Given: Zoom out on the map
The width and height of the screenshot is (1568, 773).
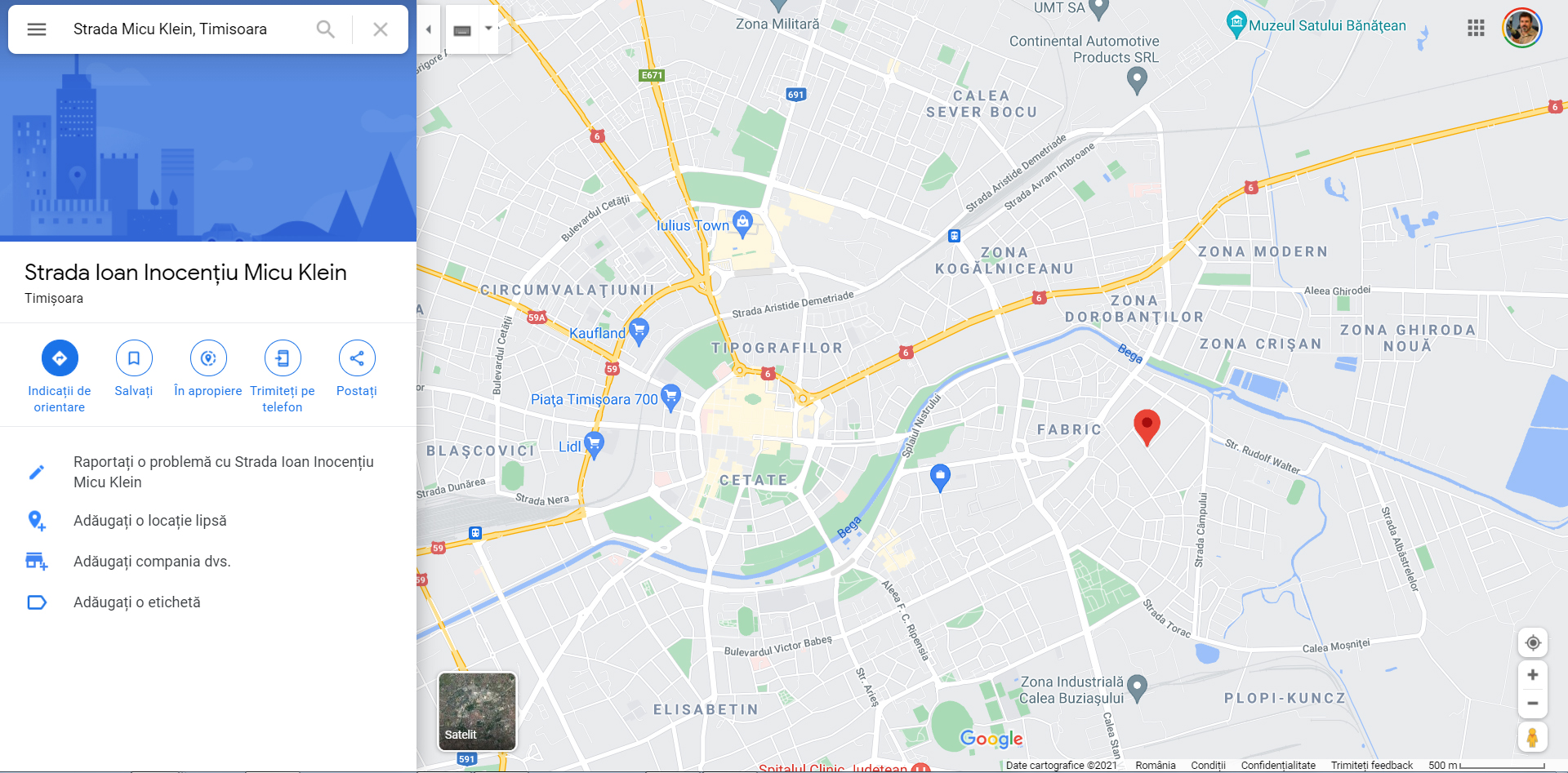Looking at the screenshot, I should pyautogui.click(x=1533, y=704).
